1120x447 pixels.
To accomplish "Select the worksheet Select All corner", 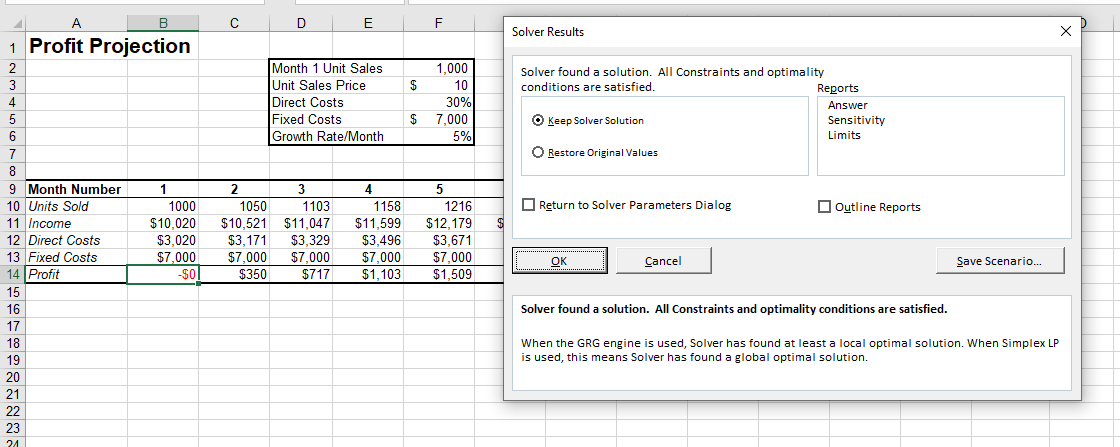I will click(12, 24).
